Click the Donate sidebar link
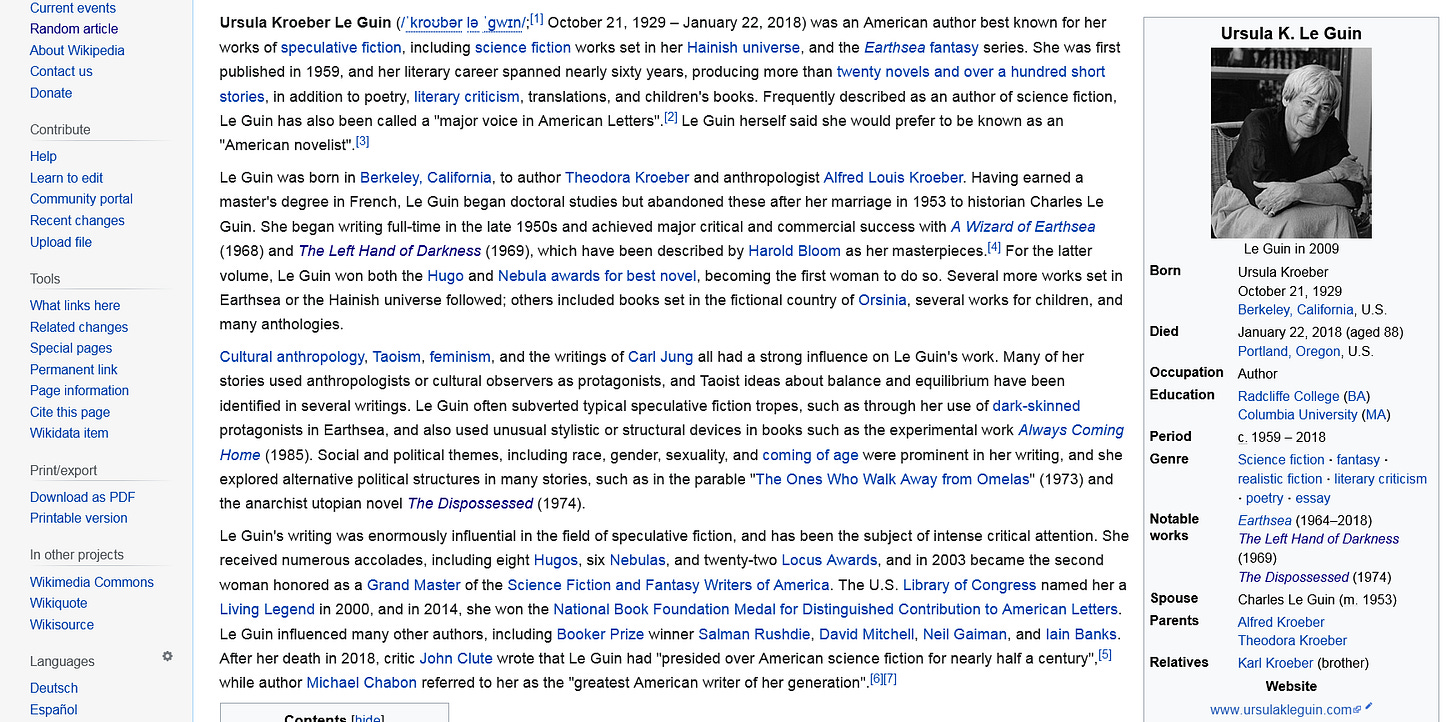This screenshot has height=722, width=1456. pos(51,93)
